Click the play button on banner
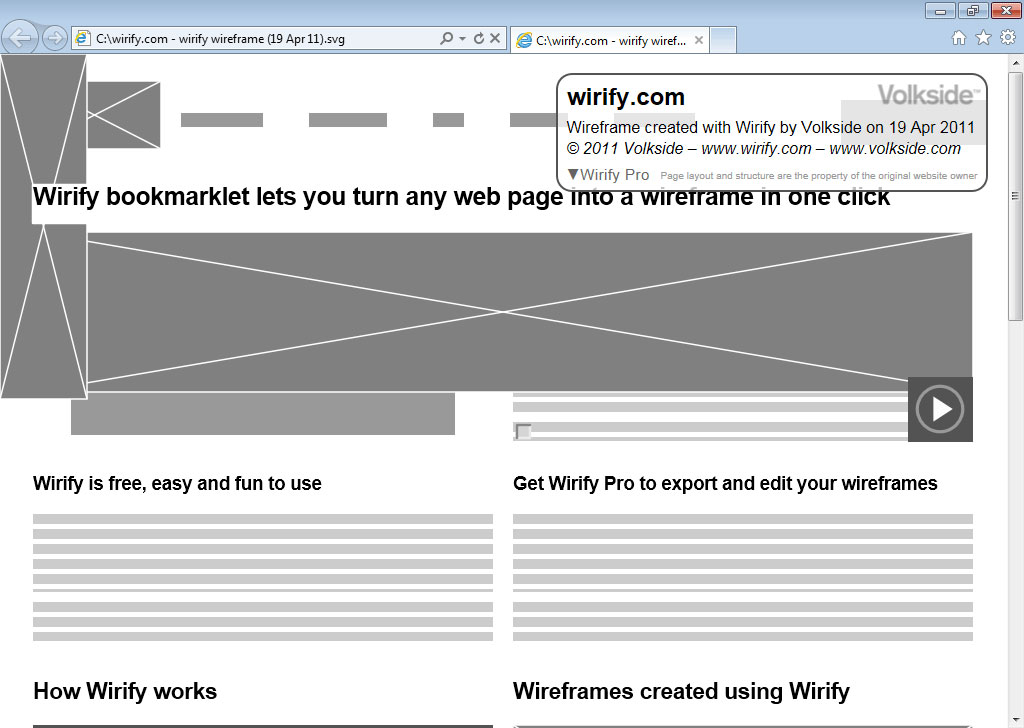This screenshot has width=1024, height=728. pyautogui.click(x=940, y=409)
